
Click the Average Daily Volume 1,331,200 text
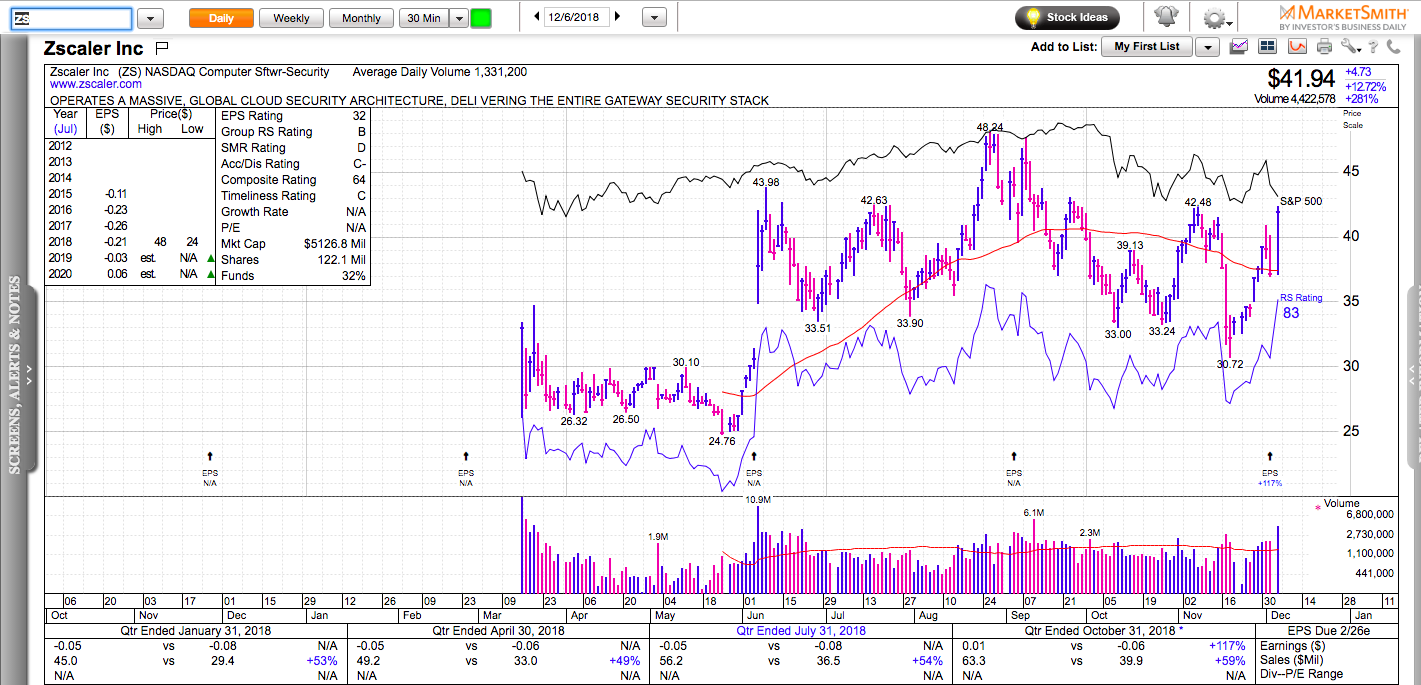point(440,72)
